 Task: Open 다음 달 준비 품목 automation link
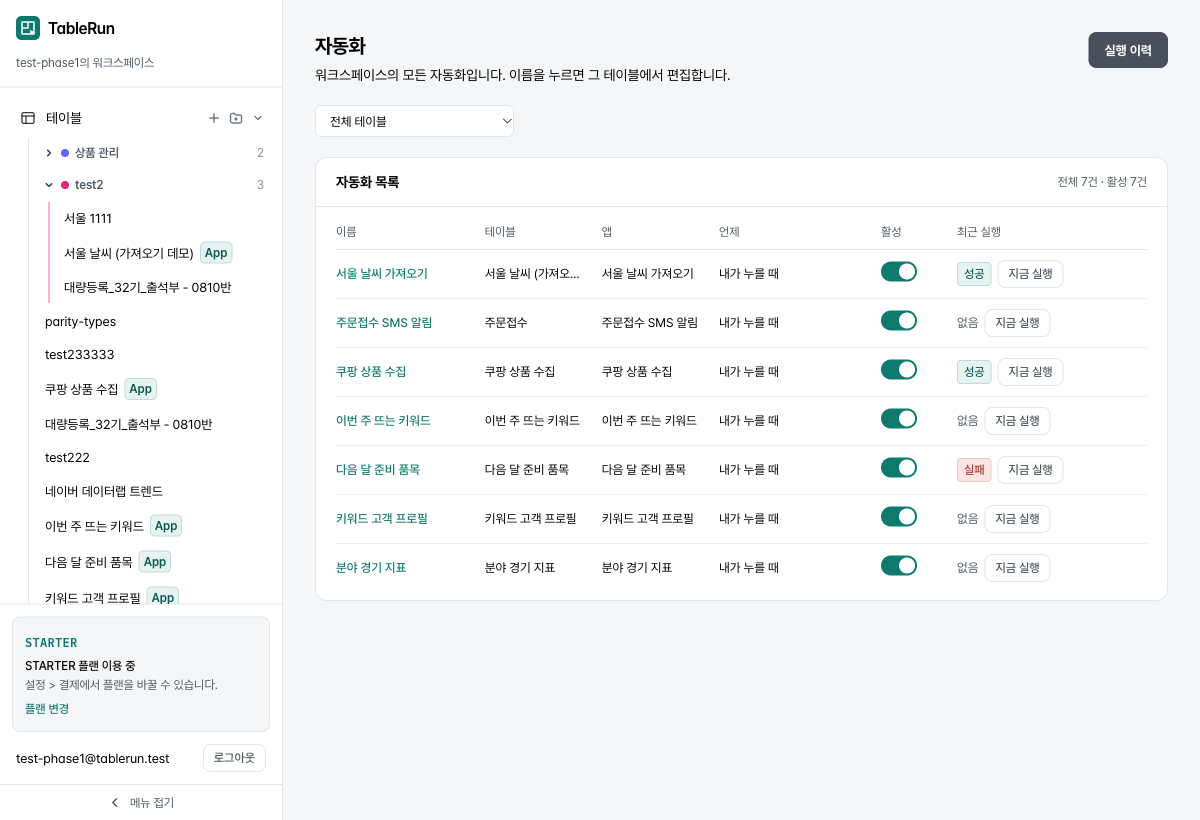point(378,470)
